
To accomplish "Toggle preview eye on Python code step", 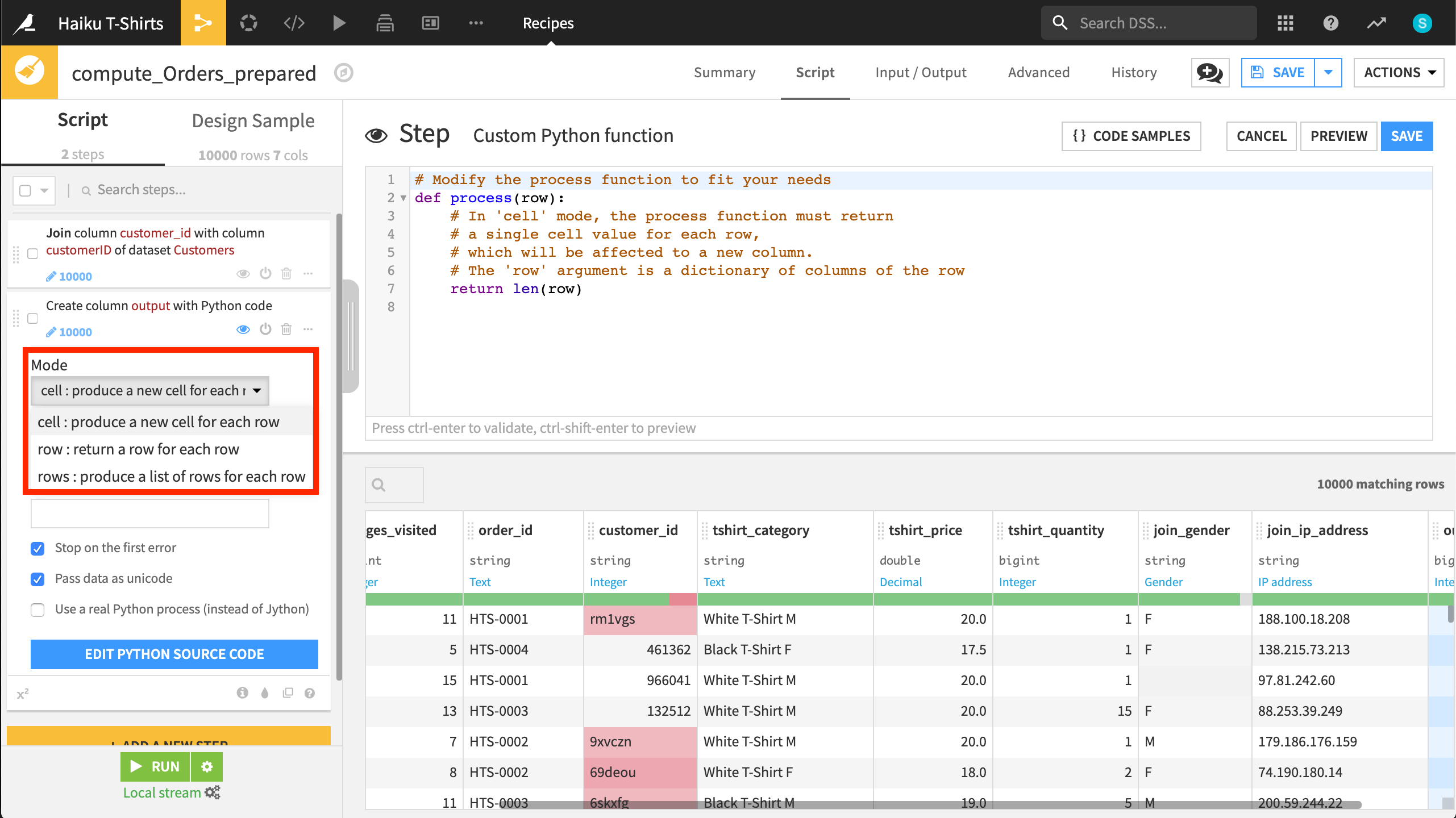I will 243,329.
